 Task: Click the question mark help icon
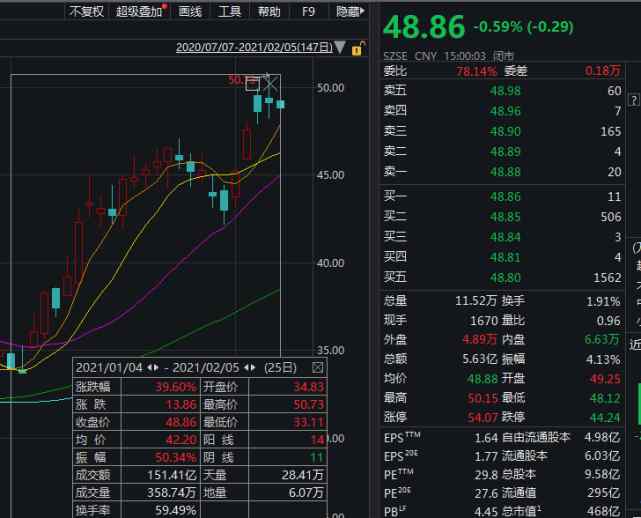point(634,100)
